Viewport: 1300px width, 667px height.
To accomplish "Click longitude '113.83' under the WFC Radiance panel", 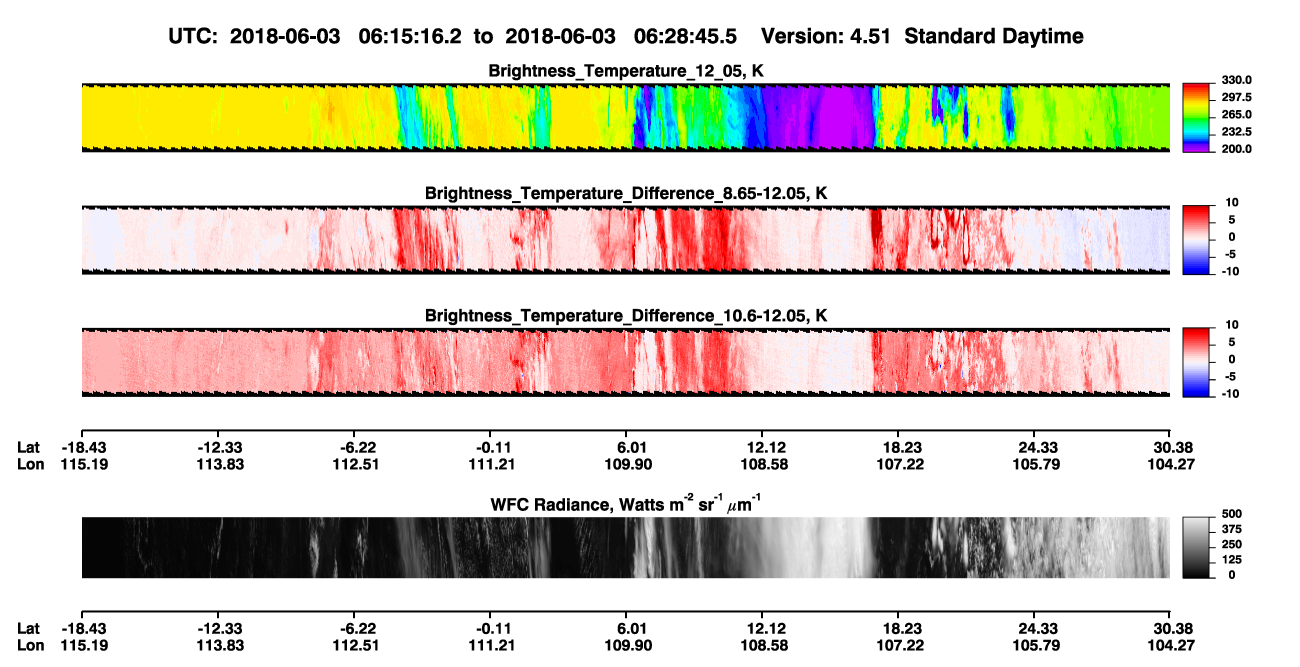I will (220, 646).
